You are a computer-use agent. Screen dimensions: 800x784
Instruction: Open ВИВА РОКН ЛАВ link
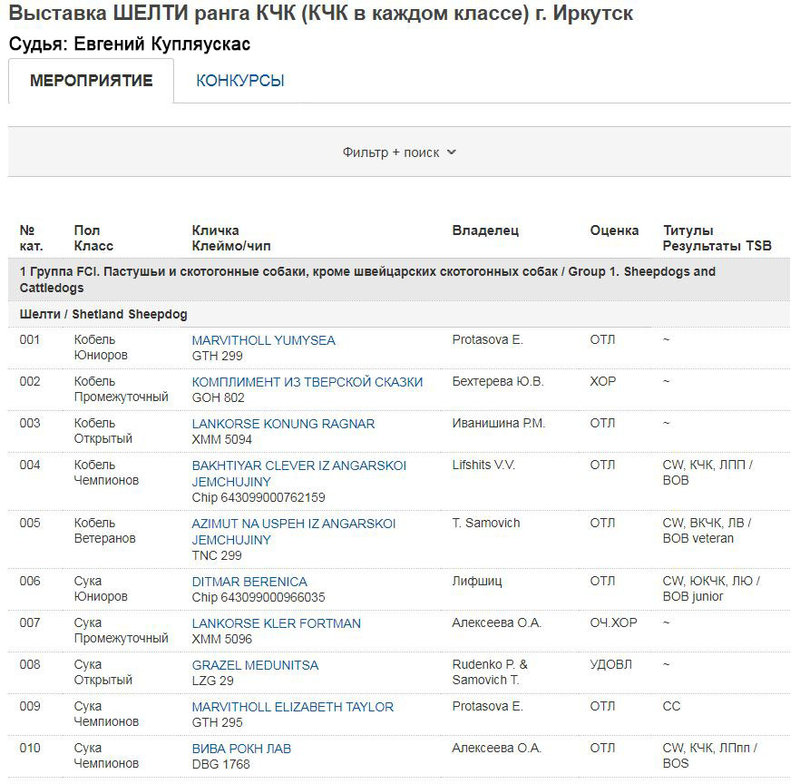click(x=241, y=749)
